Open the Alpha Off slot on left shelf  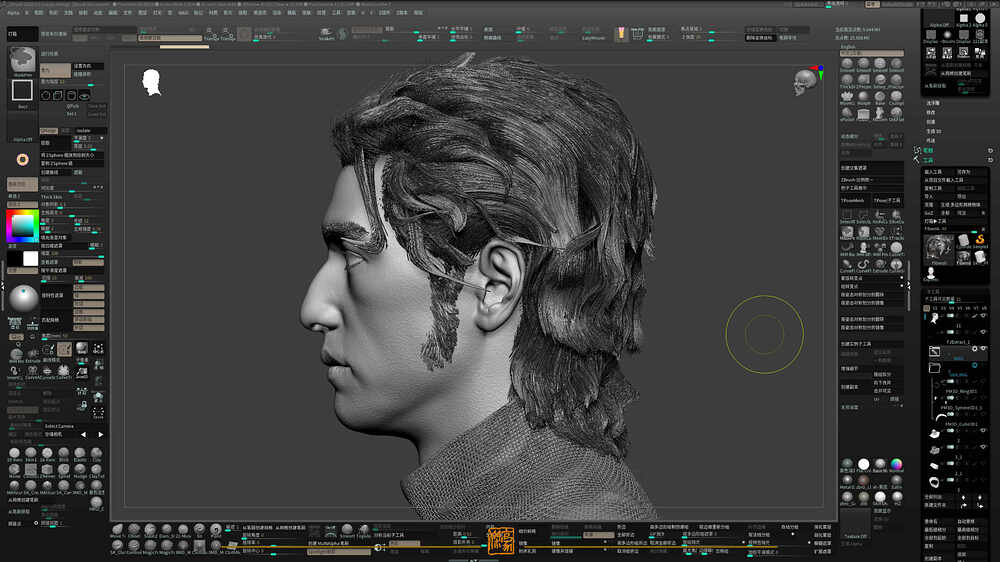point(22,128)
